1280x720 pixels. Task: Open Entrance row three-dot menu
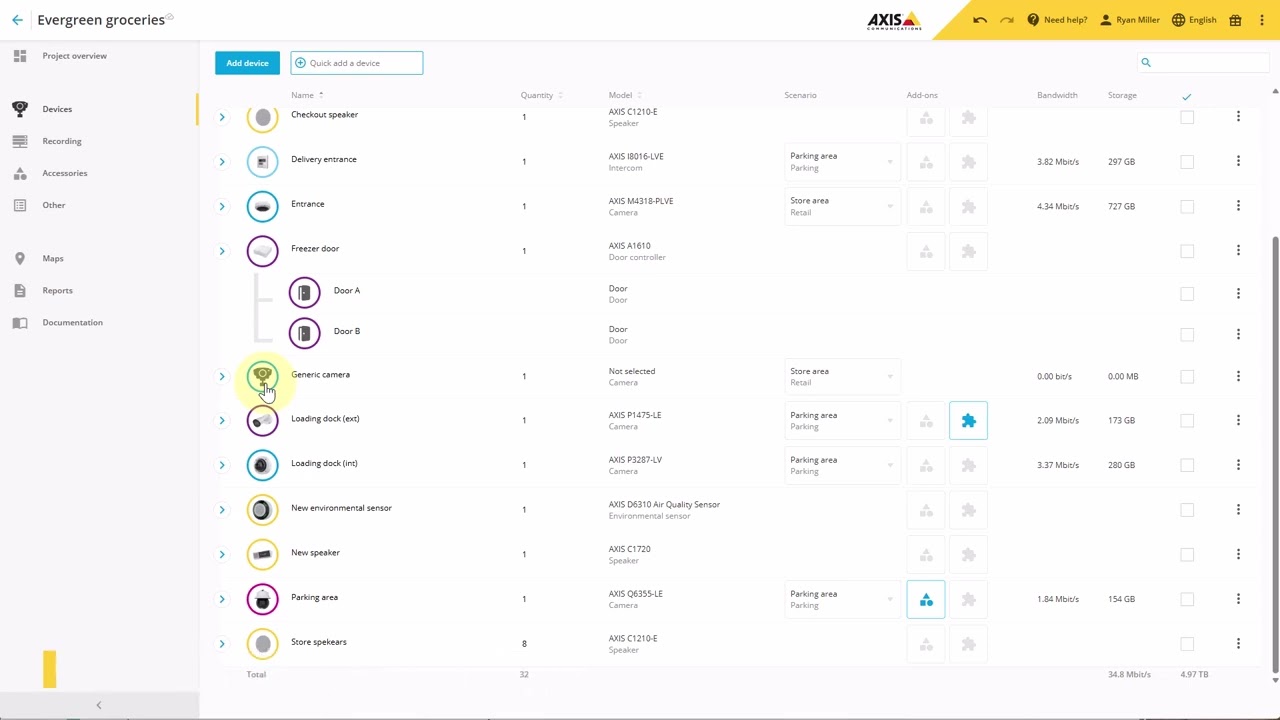[x=1238, y=206]
